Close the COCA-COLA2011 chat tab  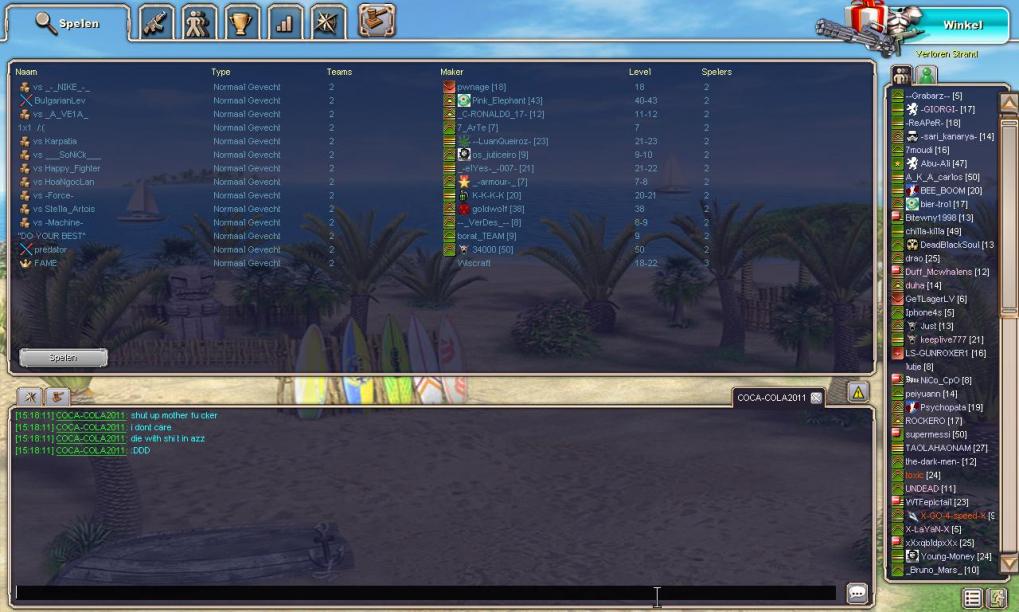(x=816, y=398)
